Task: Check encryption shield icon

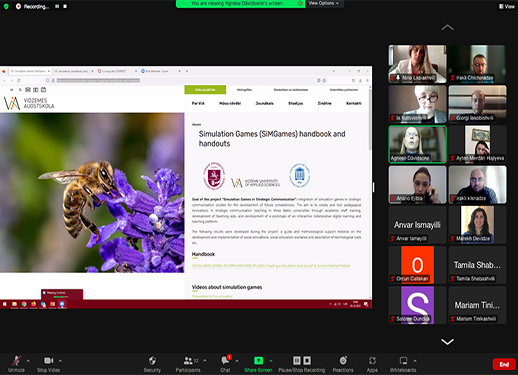Action: pos(6,6)
